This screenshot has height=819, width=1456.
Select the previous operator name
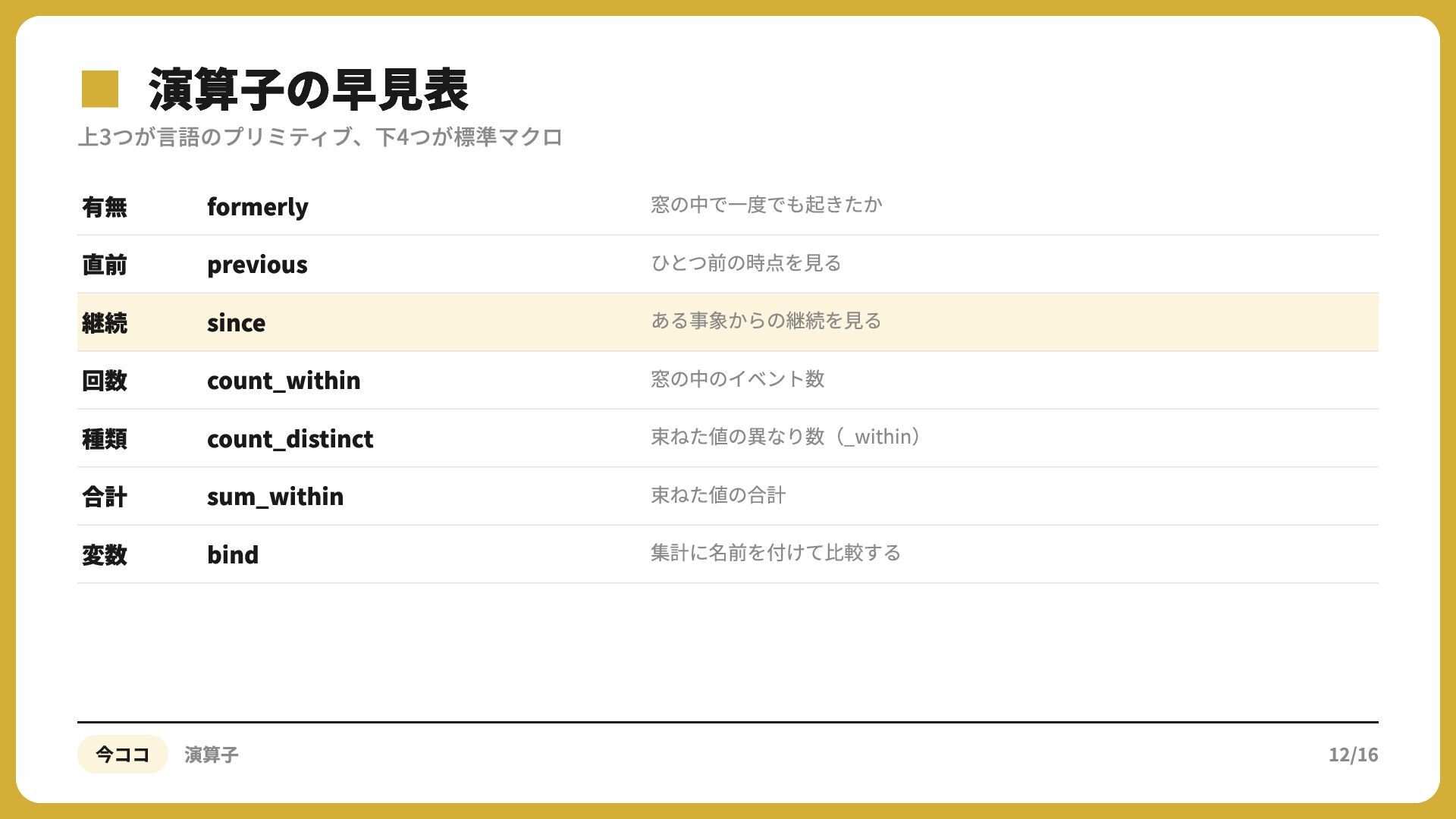(x=257, y=265)
